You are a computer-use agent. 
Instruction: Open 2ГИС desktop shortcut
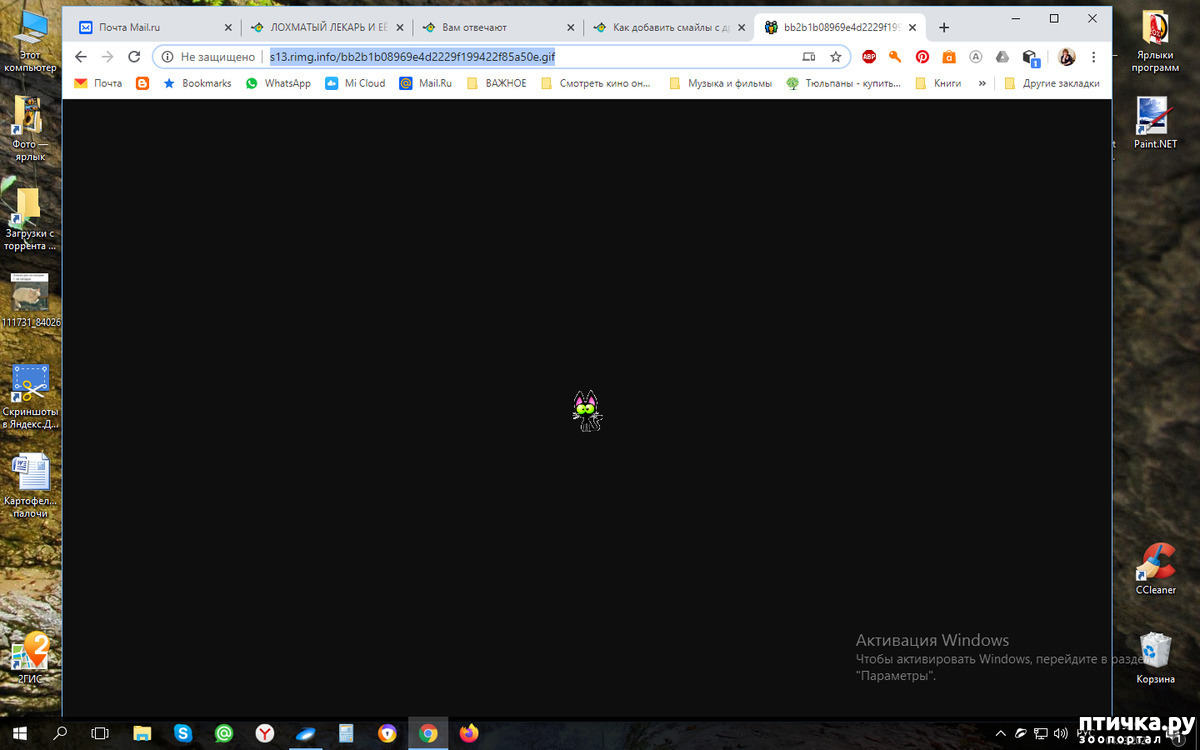pos(30,658)
